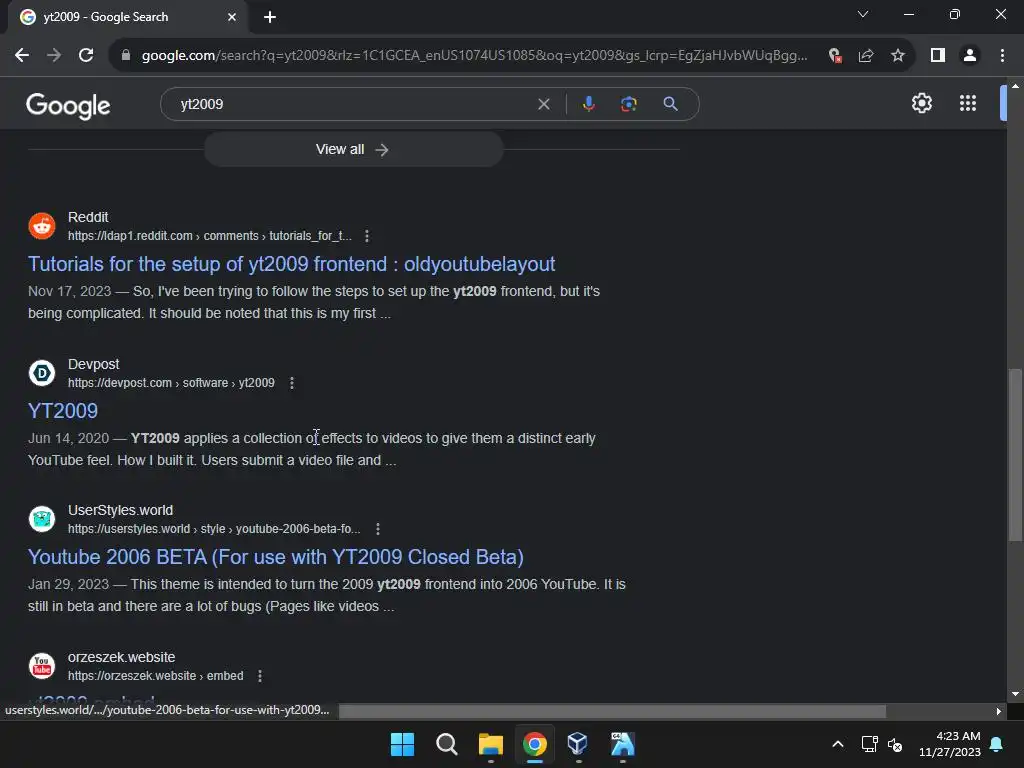Start voice search with microphone icon
The width and height of the screenshot is (1024, 768).
pos(588,104)
